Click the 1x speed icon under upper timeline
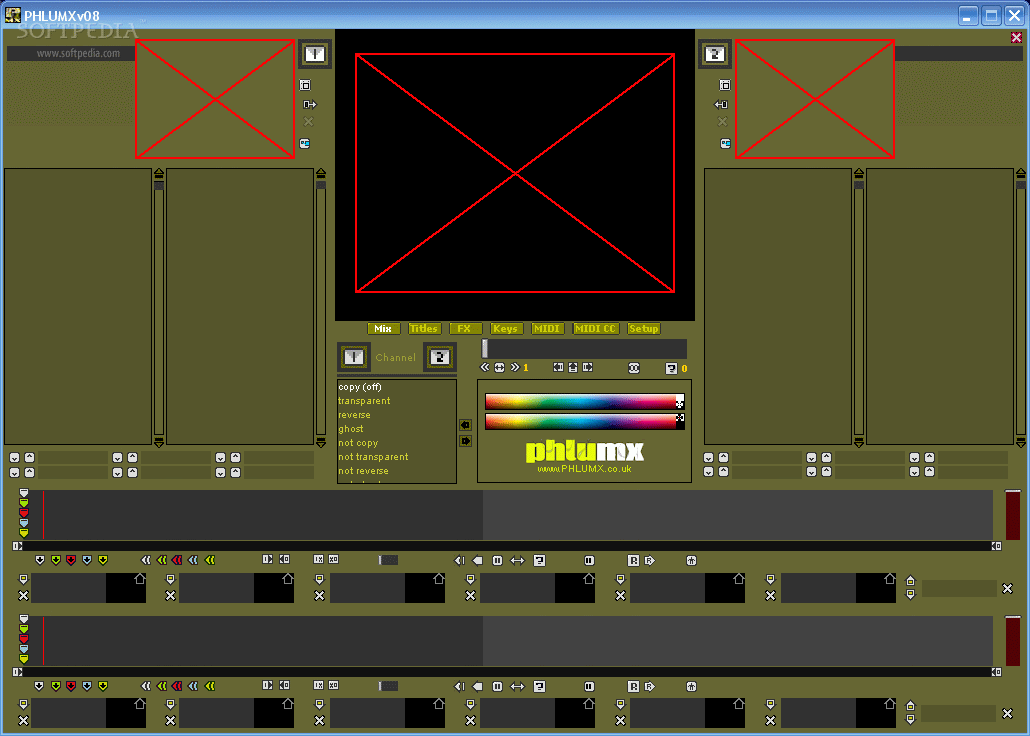 pos(319,559)
